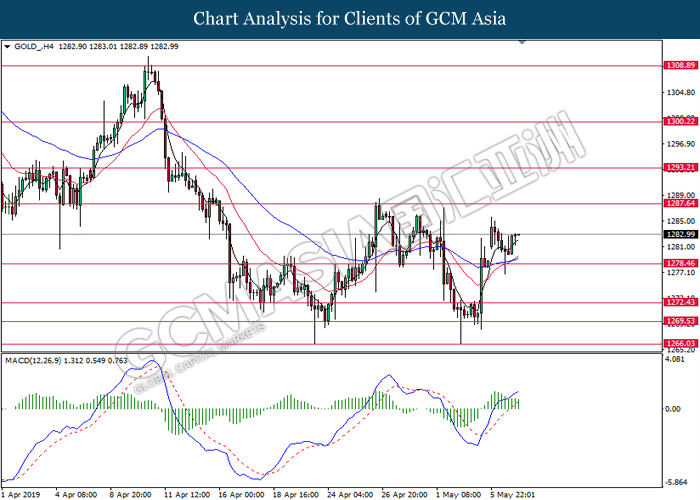Click the Chart Analysis for Clients heading
This screenshot has width=700, height=500.
click(350, 19)
